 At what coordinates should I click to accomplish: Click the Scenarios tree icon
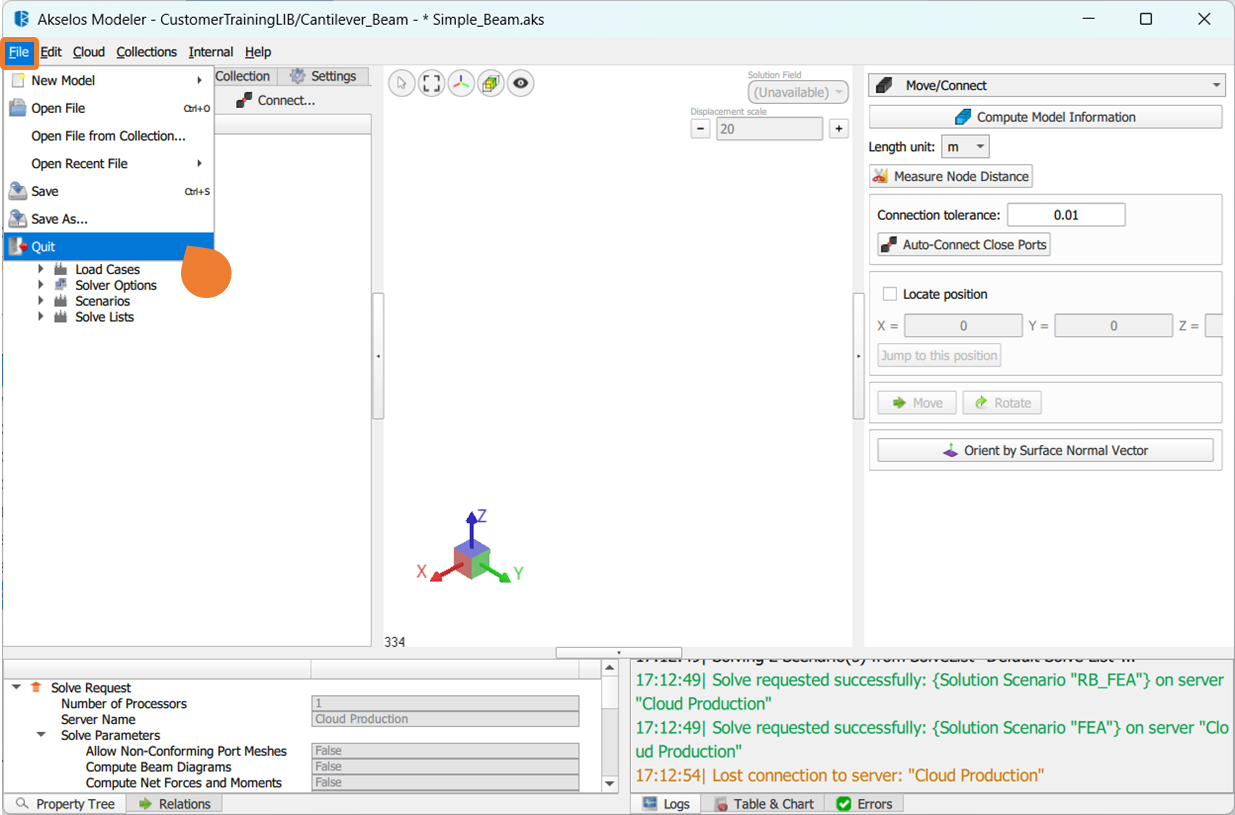click(x=61, y=301)
